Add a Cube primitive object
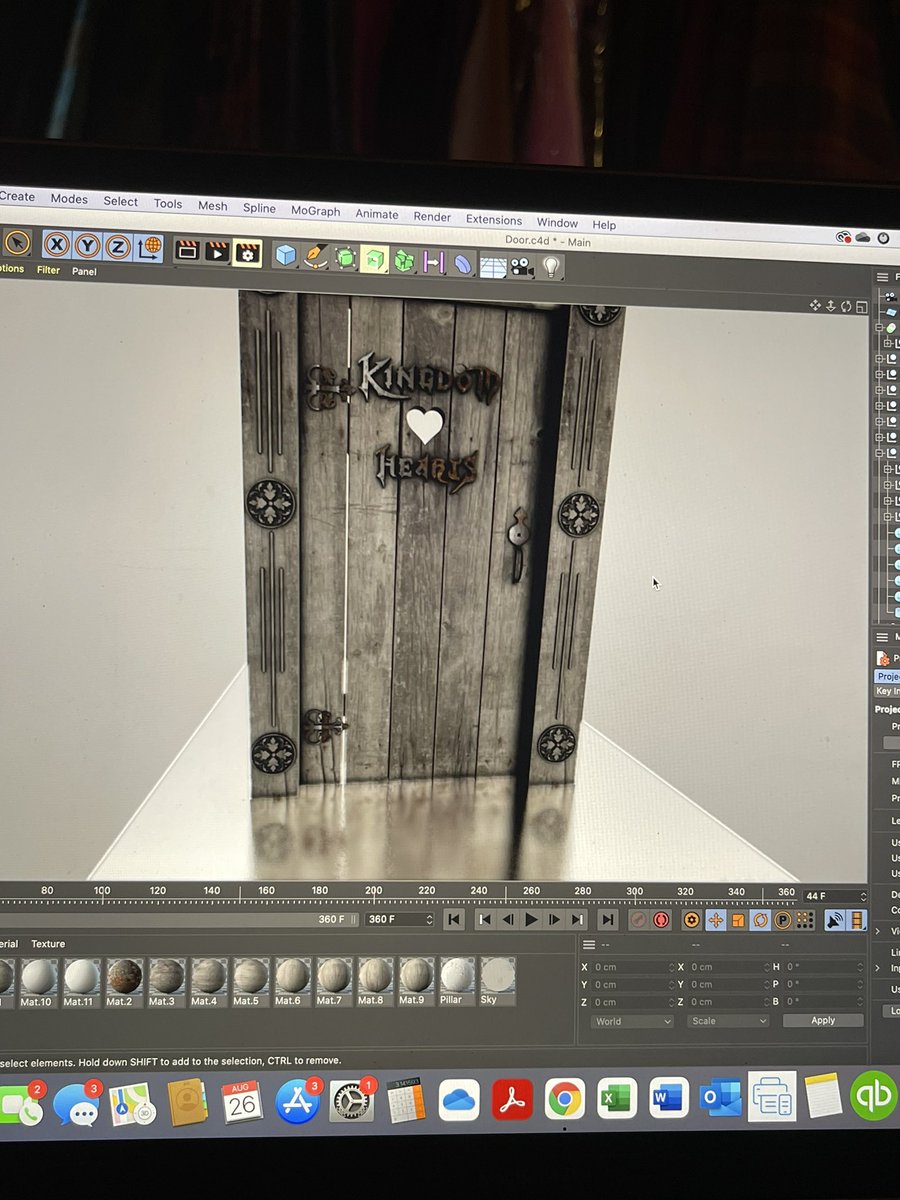Image resolution: width=900 pixels, height=1200 pixels. click(x=286, y=255)
